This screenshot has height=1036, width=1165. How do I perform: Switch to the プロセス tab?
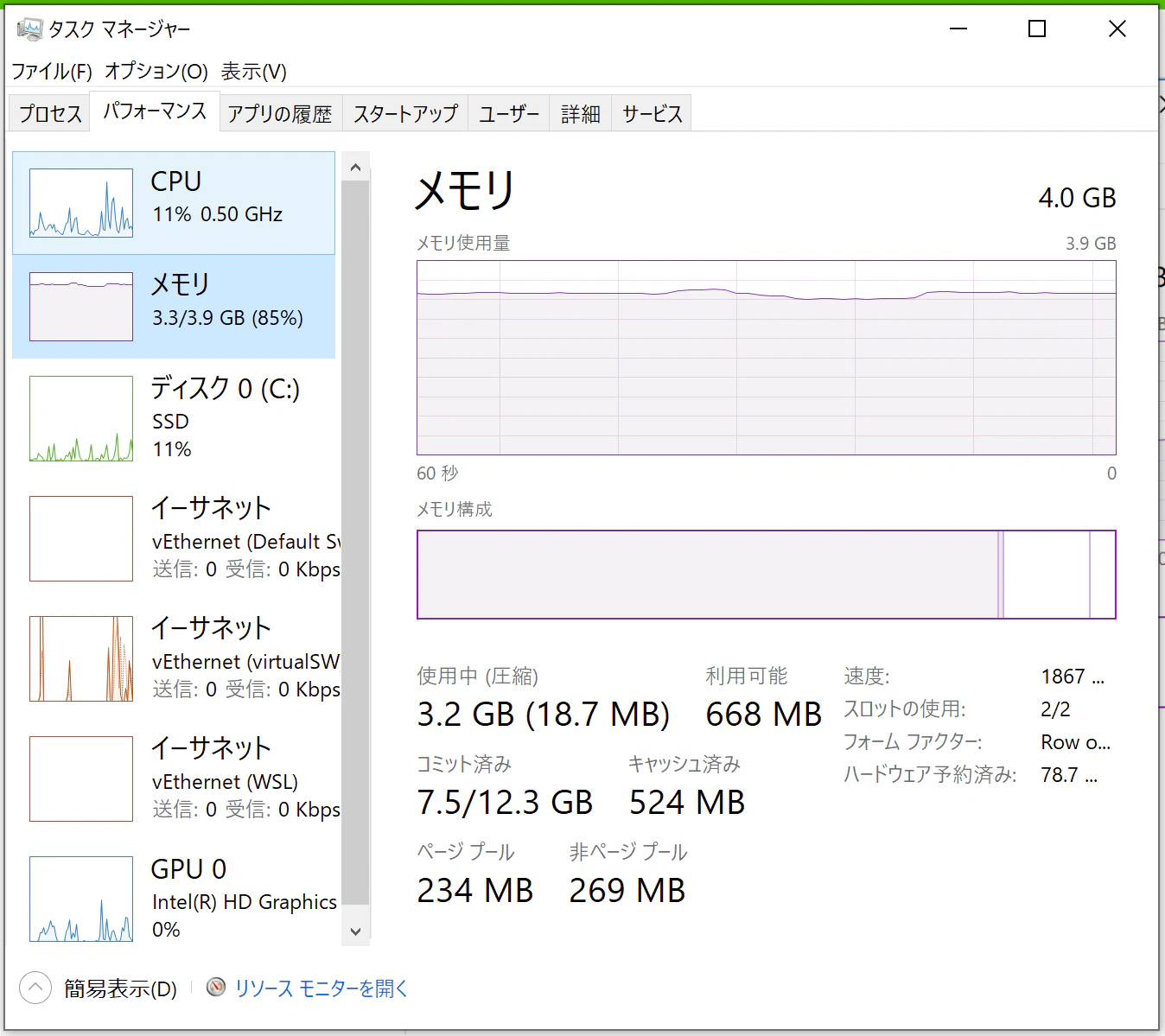50,113
